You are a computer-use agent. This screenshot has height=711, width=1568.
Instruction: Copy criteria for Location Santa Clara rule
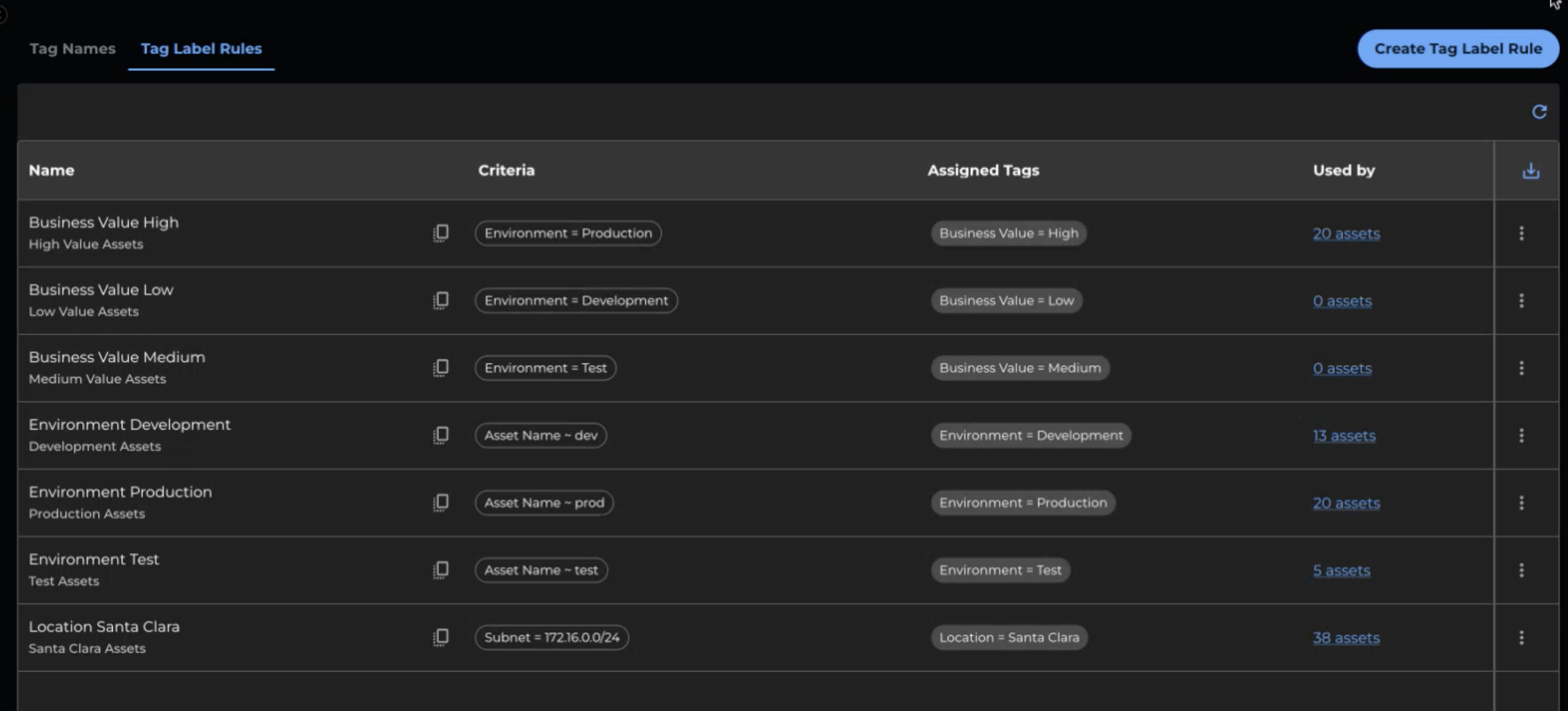[x=441, y=637]
